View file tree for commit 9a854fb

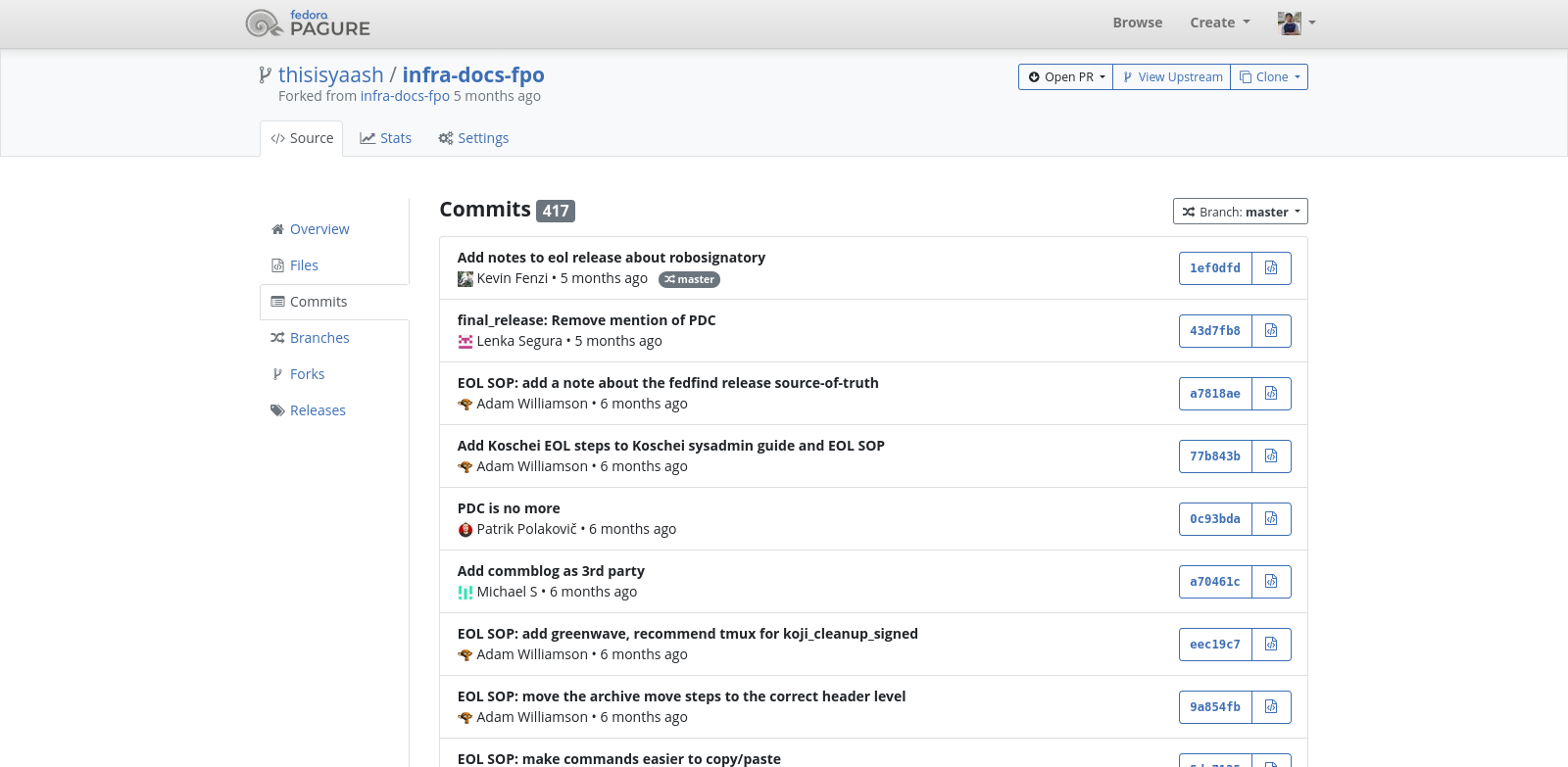coord(1271,707)
